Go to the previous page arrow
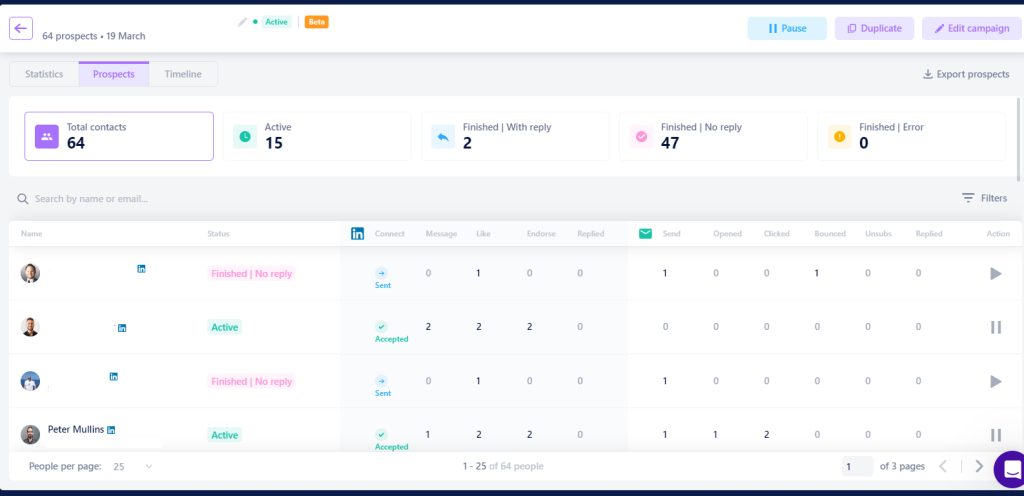The image size is (1024, 496). point(942,466)
